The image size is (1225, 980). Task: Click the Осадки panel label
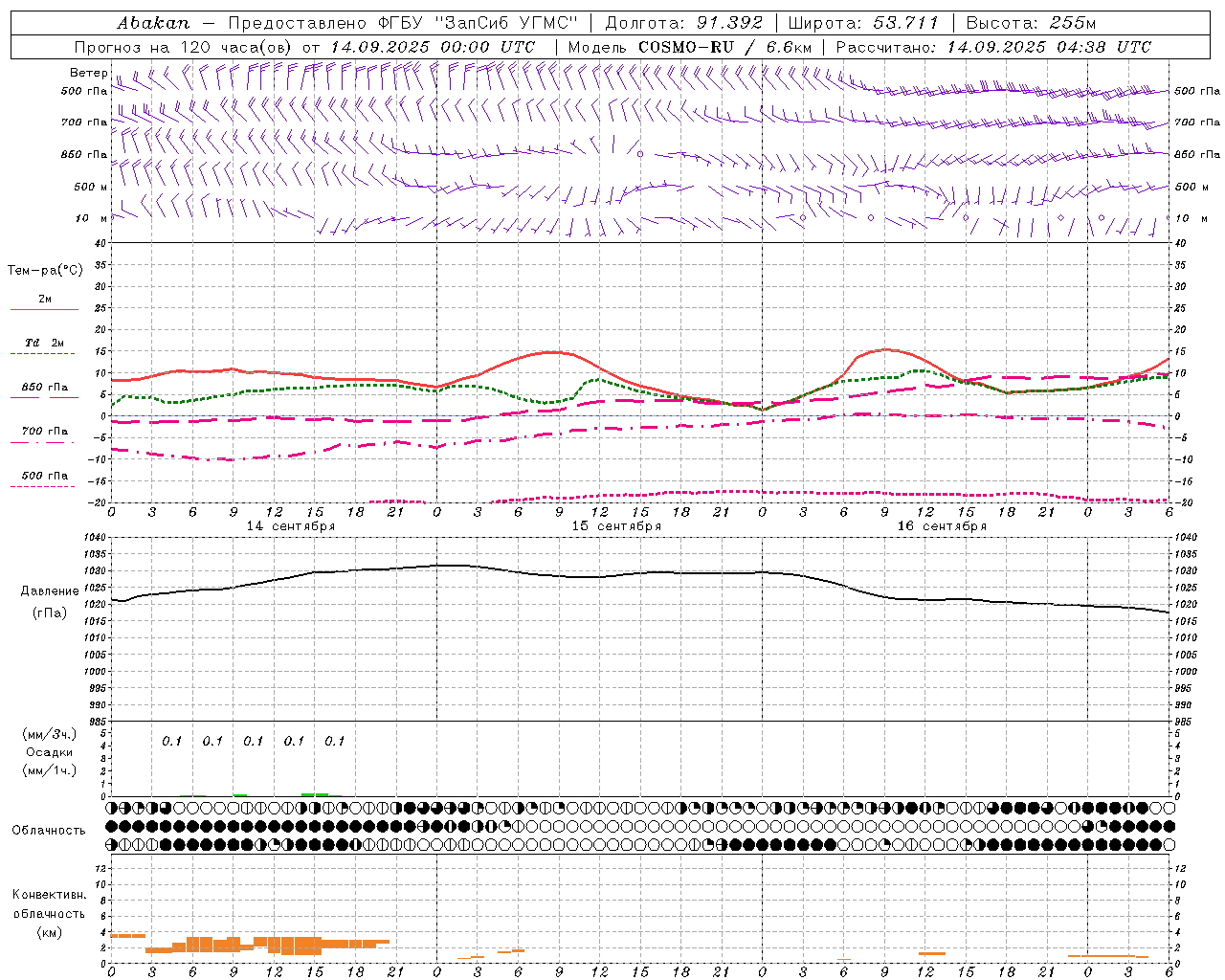(x=50, y=752)
